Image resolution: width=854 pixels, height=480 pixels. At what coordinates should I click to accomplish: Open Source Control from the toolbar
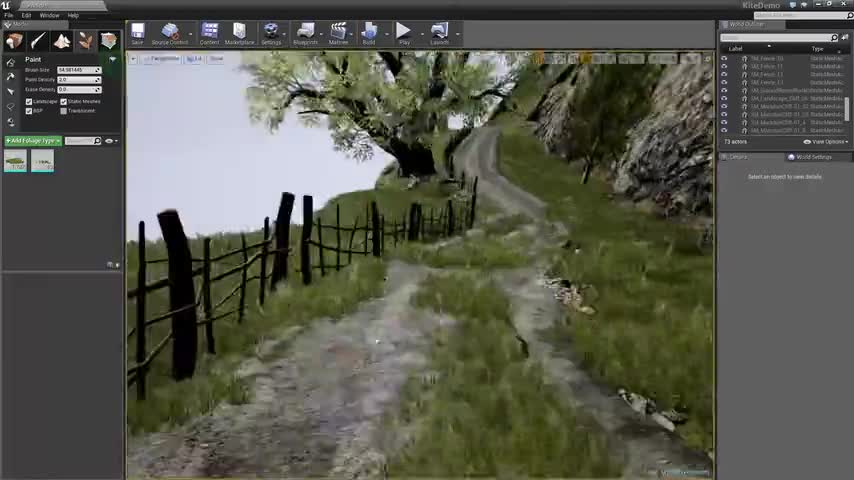[170, 33]
